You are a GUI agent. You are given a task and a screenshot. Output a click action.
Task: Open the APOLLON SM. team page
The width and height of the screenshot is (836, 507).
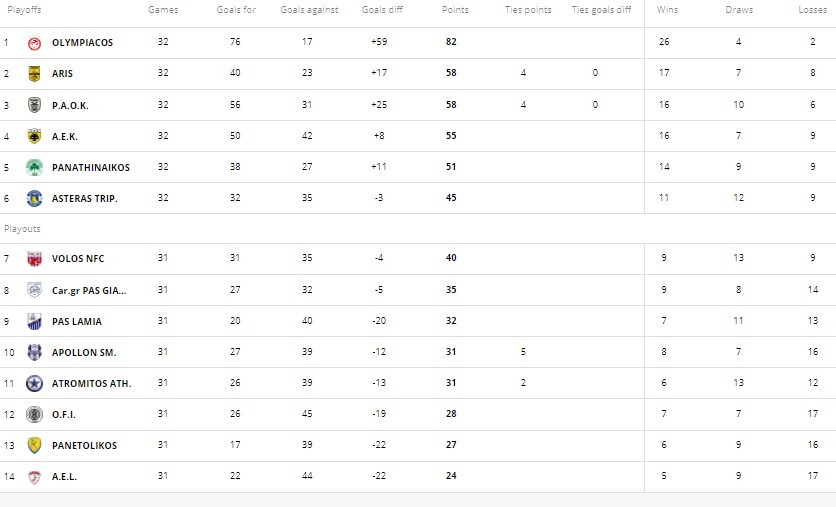point(87,352)
